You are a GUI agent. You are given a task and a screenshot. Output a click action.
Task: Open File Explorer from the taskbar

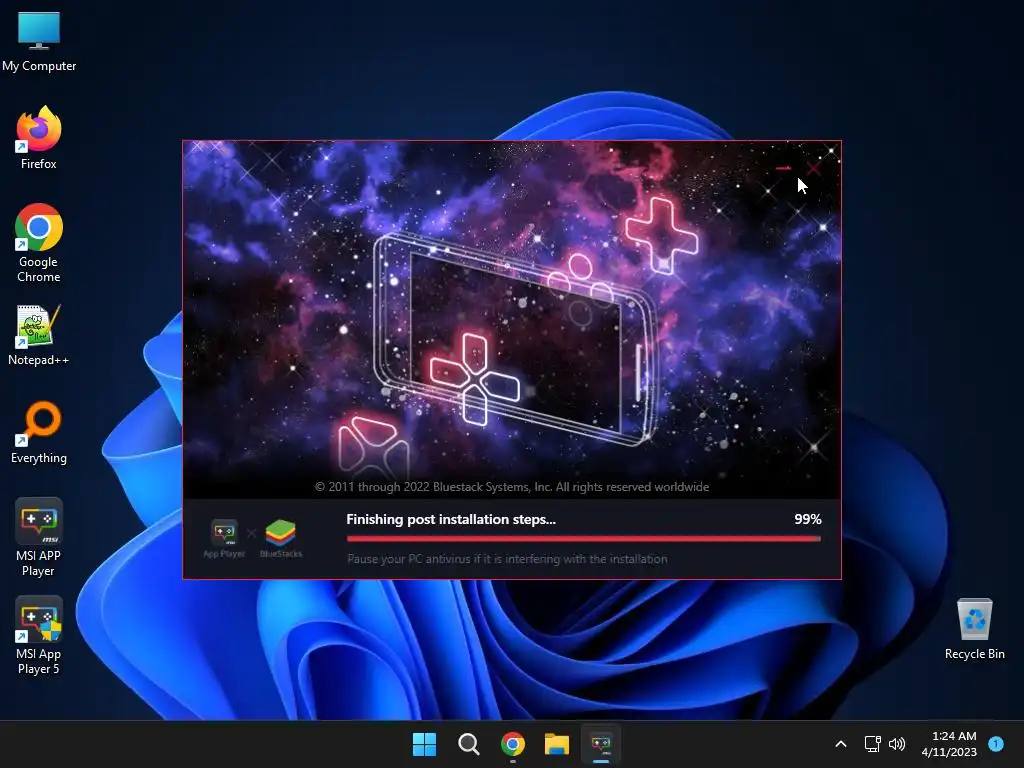click(x=557, y=744)
